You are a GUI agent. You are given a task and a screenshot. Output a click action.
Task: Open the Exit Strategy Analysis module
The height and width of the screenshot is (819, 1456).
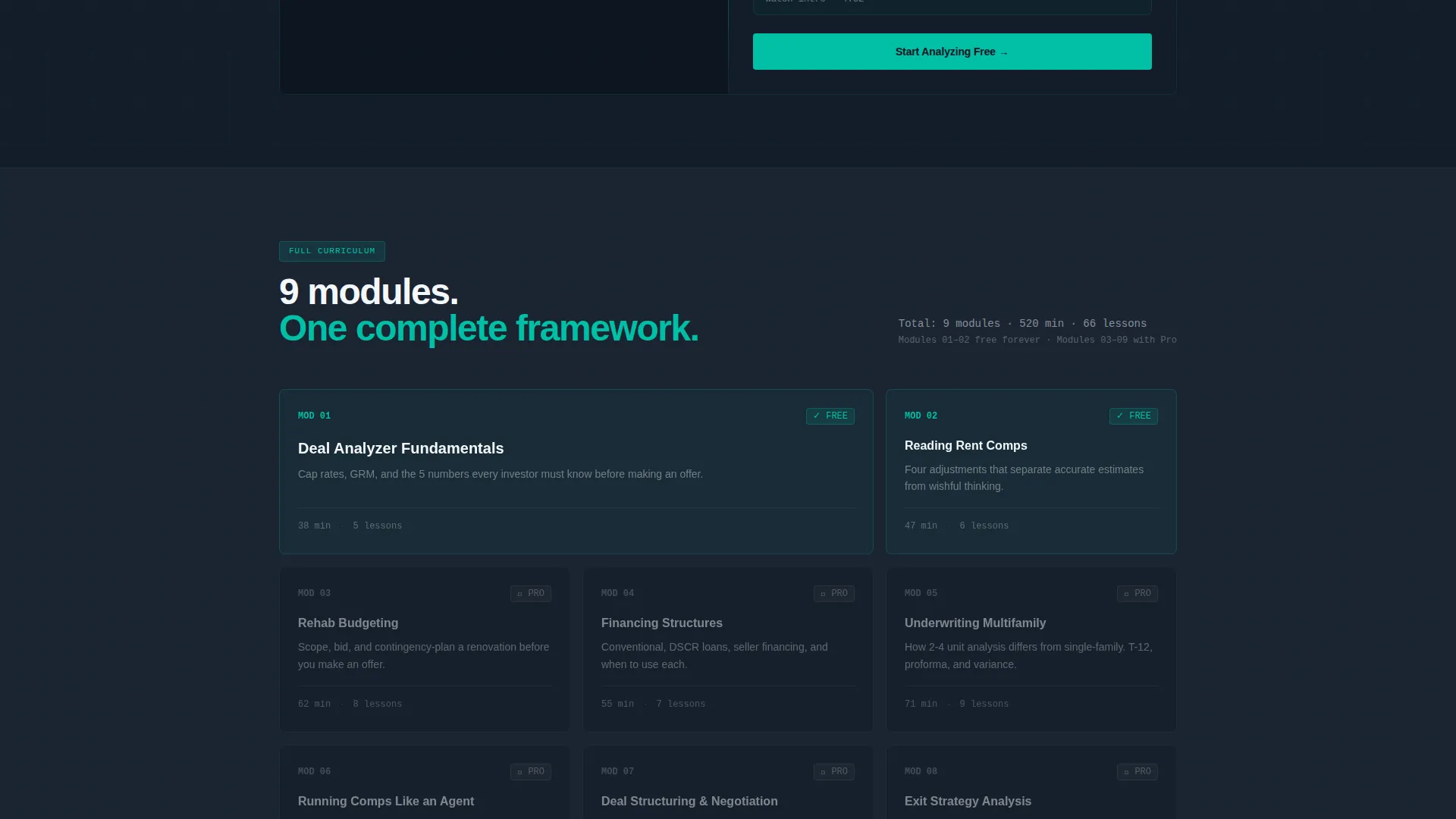click(x=1031, y=783)
